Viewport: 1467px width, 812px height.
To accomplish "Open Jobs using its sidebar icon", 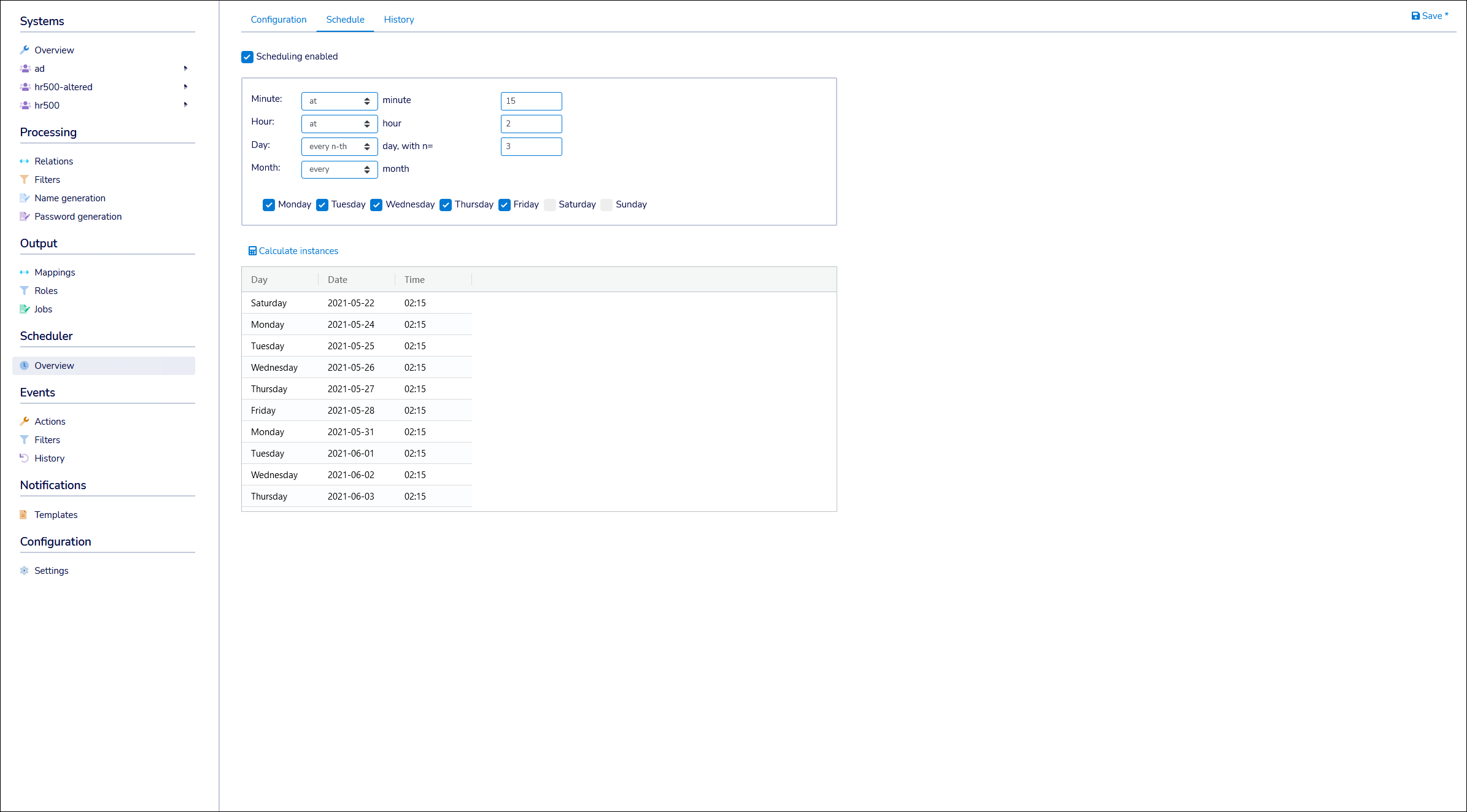I will (x=25, y=309).
